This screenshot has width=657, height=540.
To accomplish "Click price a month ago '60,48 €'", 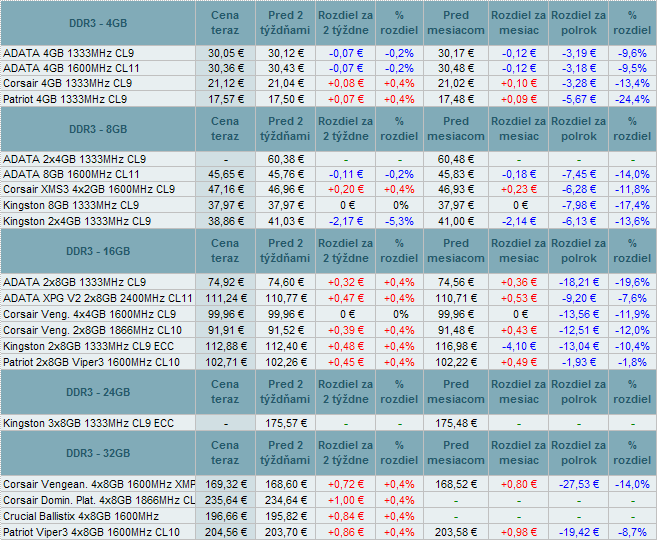I will pos(456,159).
